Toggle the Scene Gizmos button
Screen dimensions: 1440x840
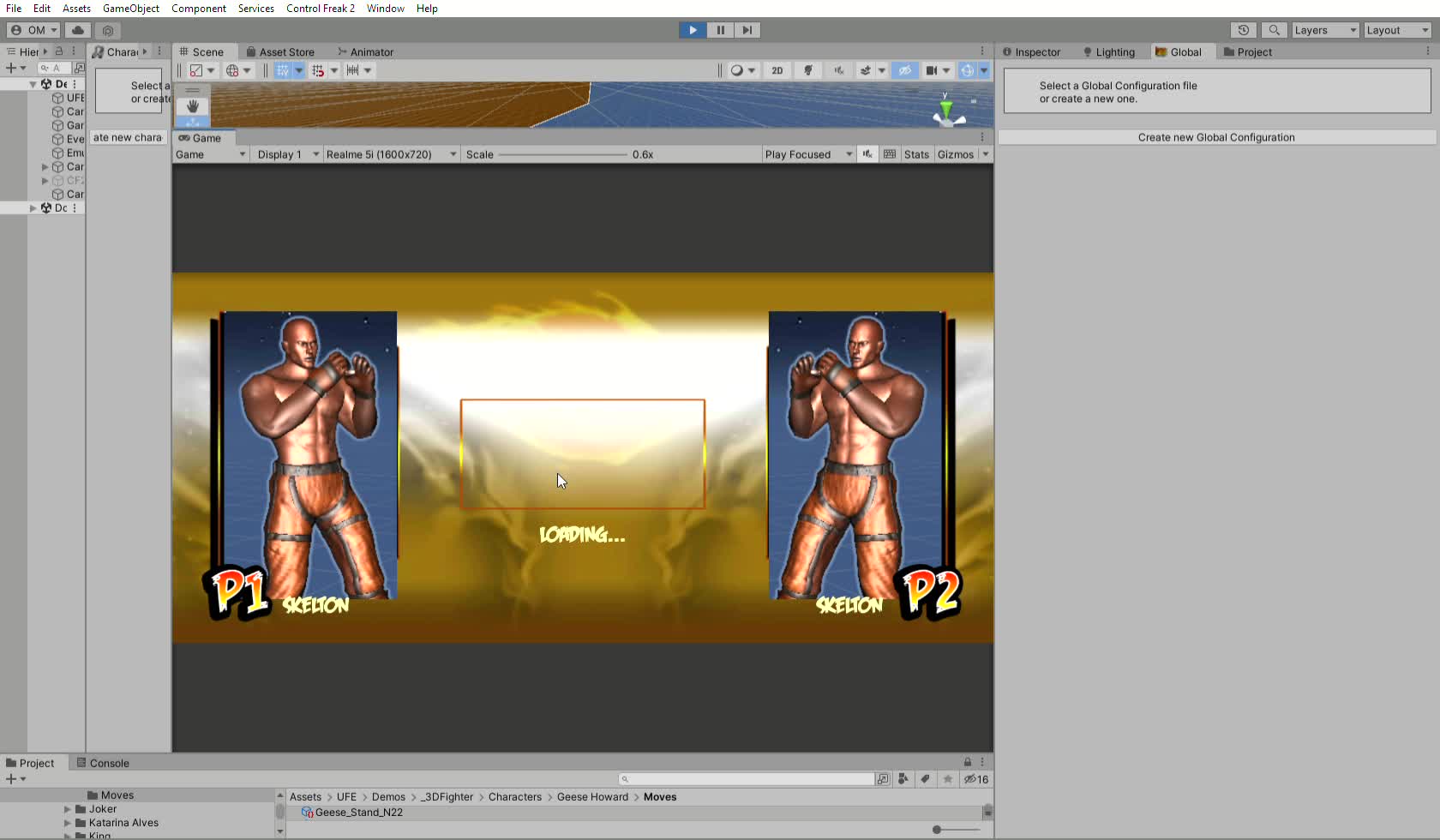968,71
